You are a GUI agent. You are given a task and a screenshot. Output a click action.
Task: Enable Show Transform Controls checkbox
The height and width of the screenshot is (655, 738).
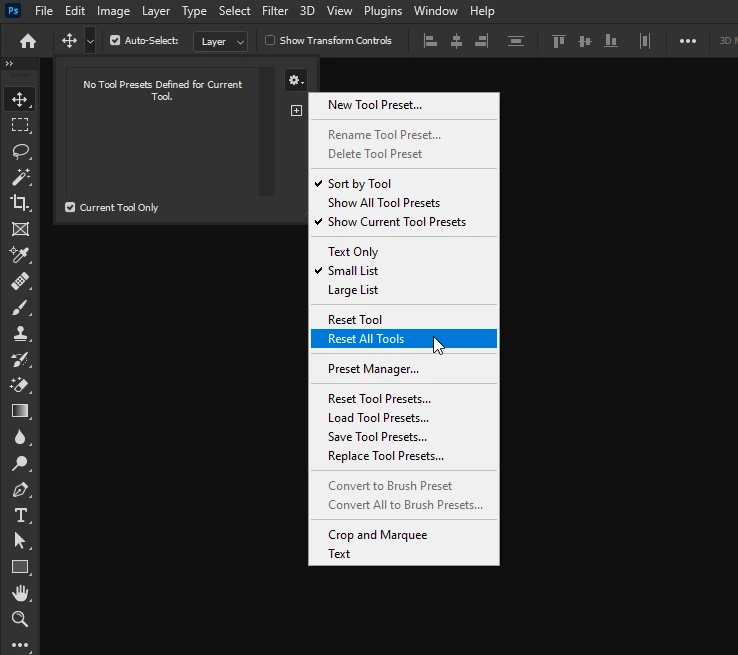[270, 40]
